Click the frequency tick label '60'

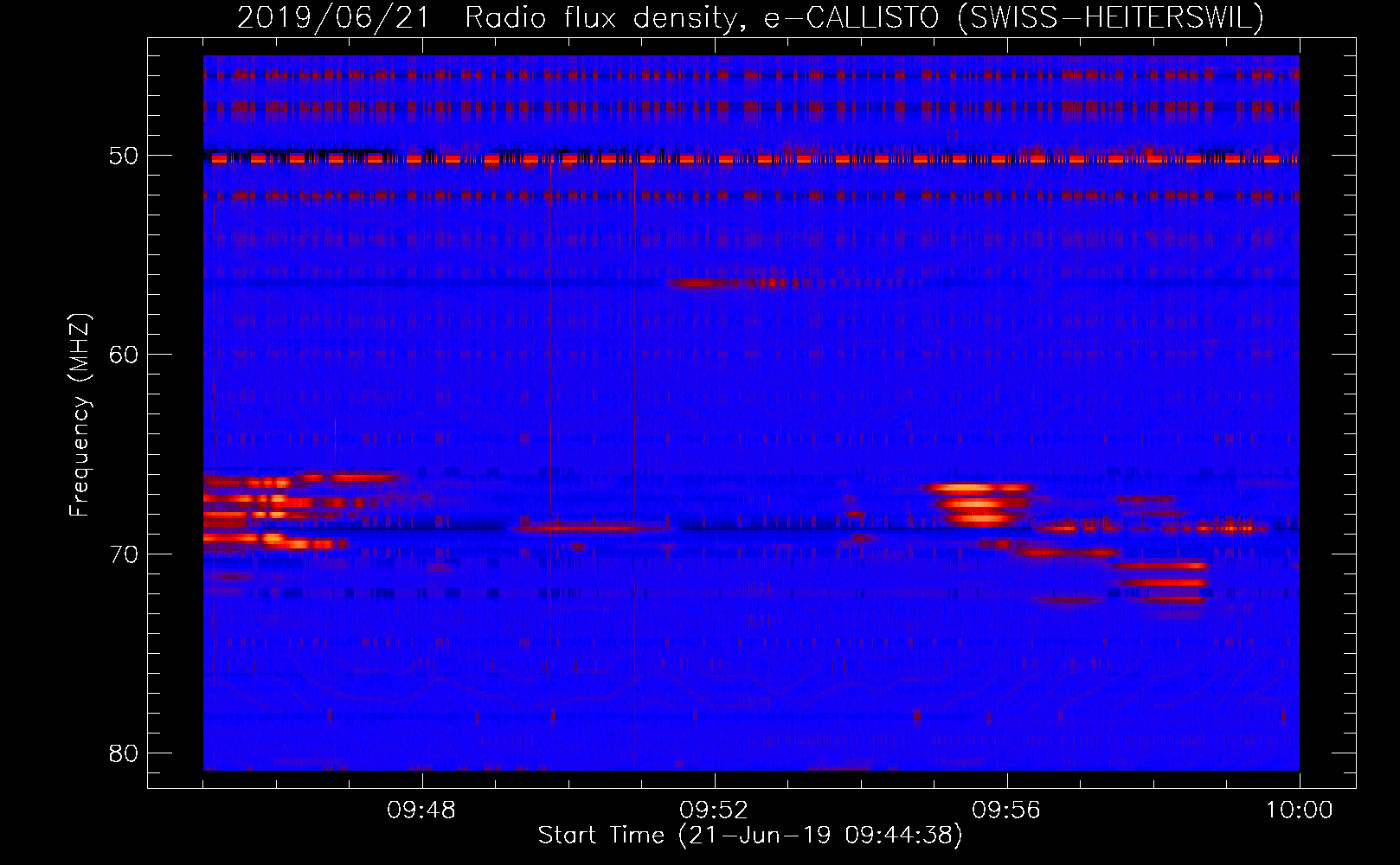pyautogui.click(x=124, y=355)
